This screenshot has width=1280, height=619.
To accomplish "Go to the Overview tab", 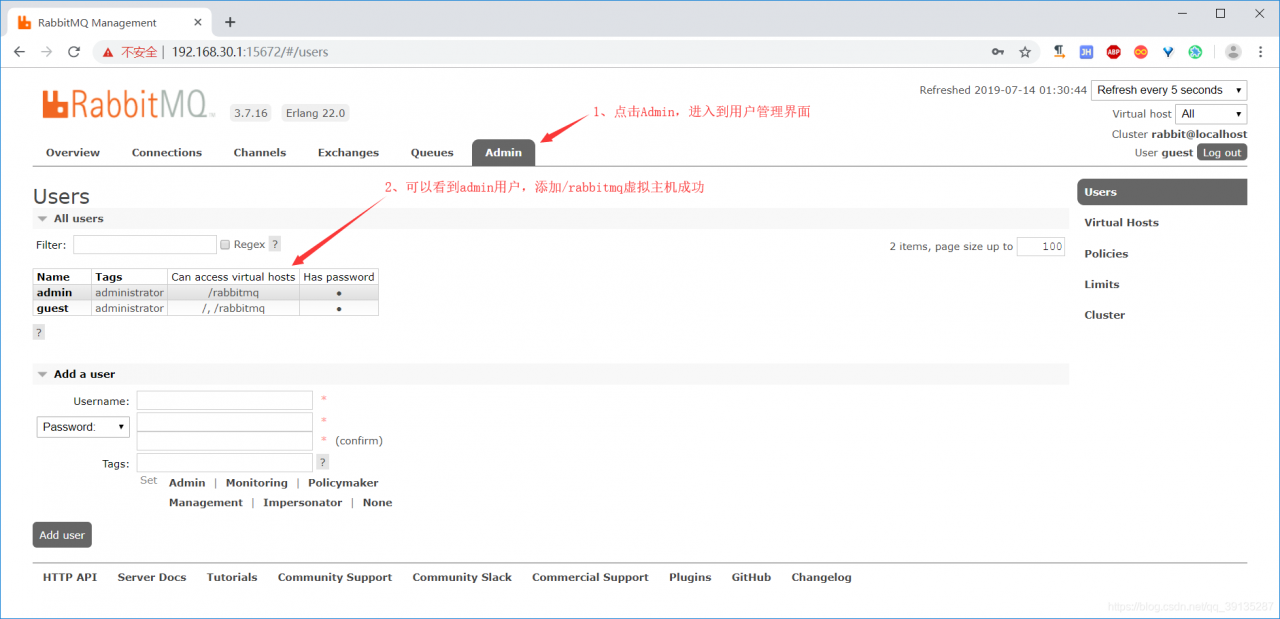I will tap(73, 153).
